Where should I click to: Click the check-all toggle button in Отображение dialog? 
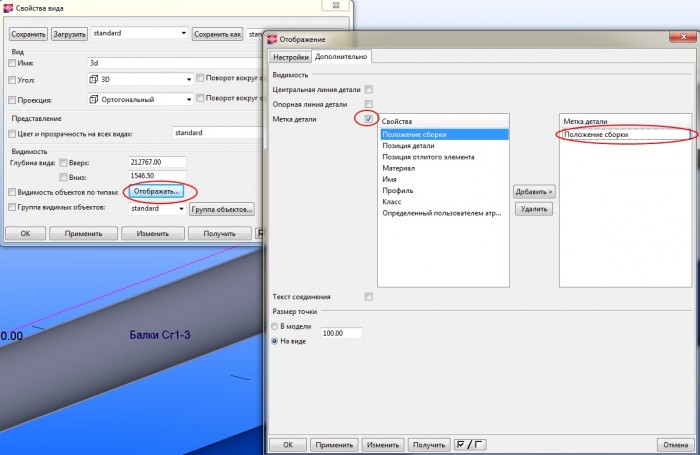click(x=468, y=444)
